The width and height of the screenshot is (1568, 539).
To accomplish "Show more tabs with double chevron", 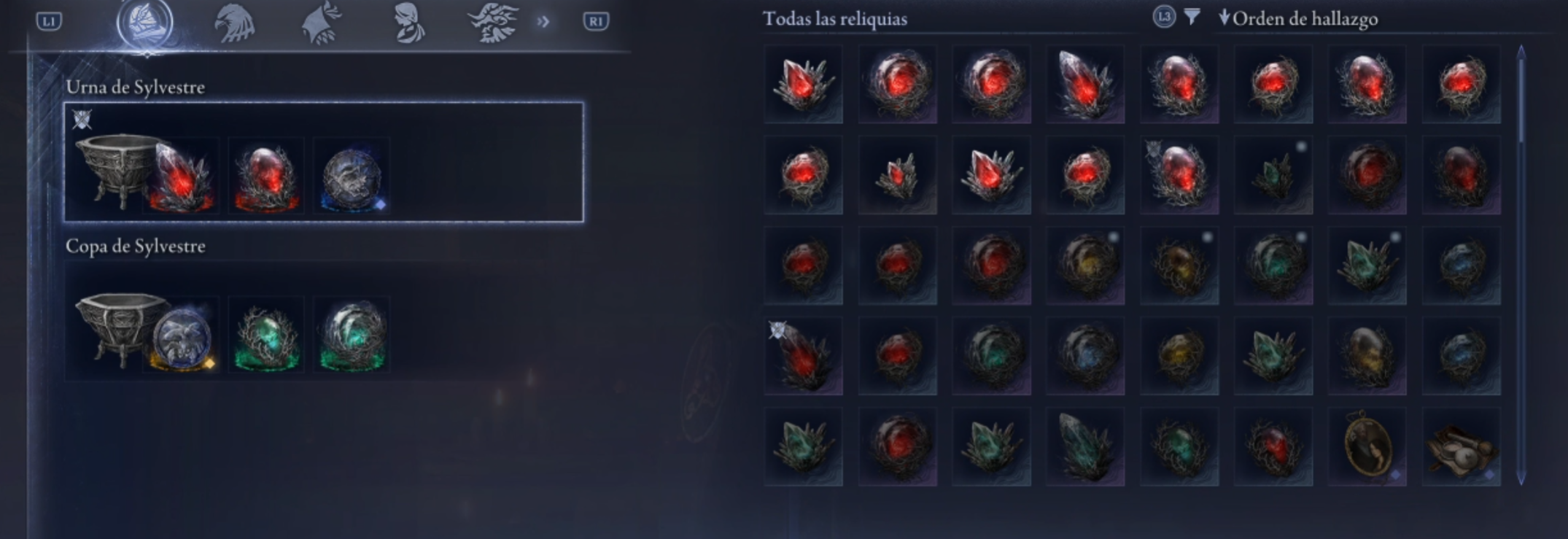I will pyautogui.click(x=543, y=22).
